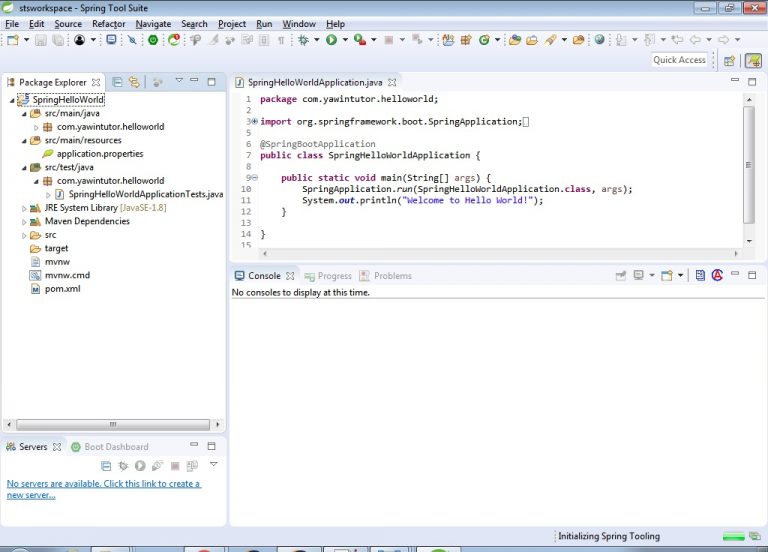Switch to the Problems tab
The height and width of the screenshot is (552, 768).
pyautogui.click(x=392, y=276)
